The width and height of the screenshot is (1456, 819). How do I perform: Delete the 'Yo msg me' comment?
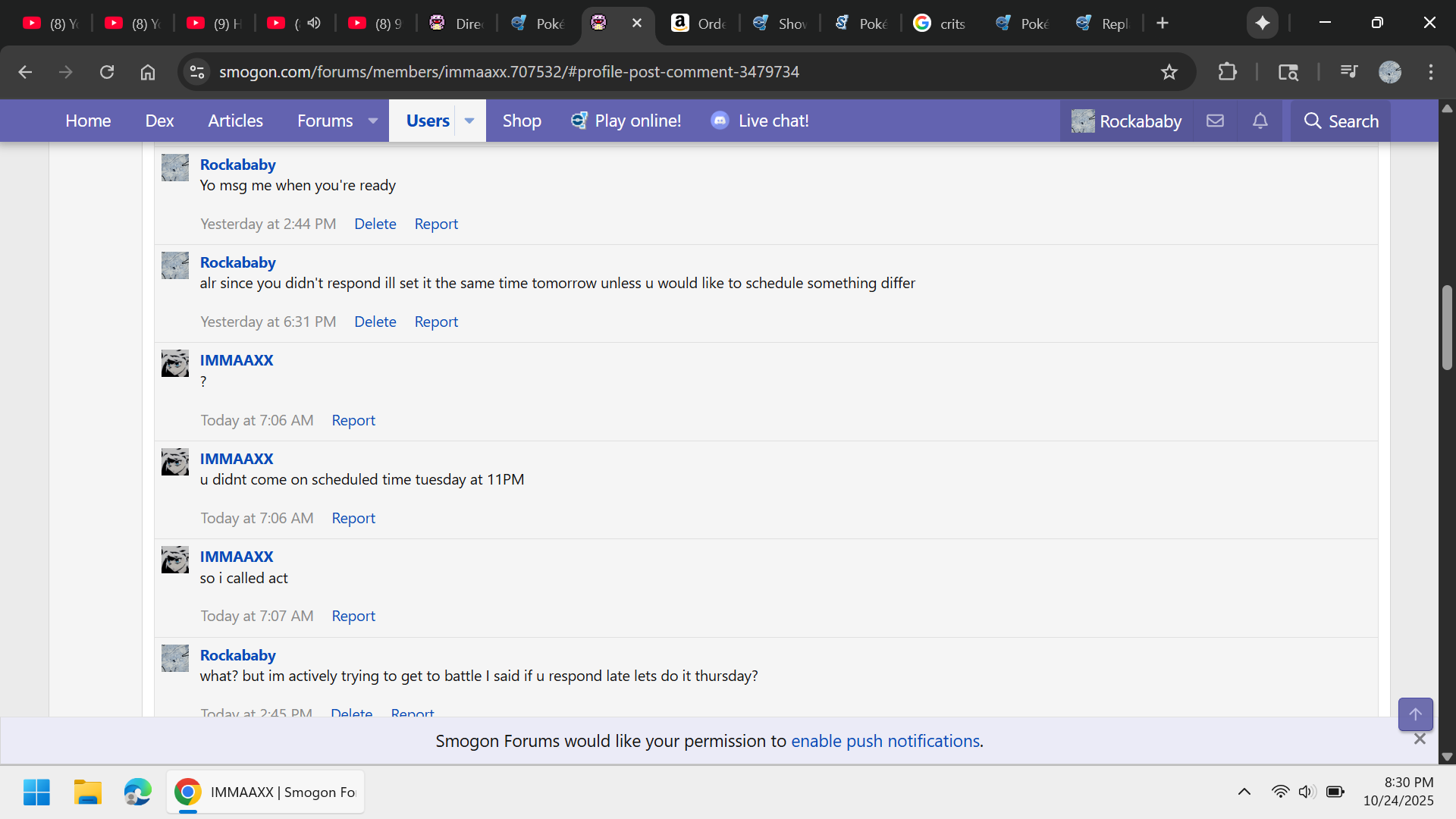(x=375, y=224)
